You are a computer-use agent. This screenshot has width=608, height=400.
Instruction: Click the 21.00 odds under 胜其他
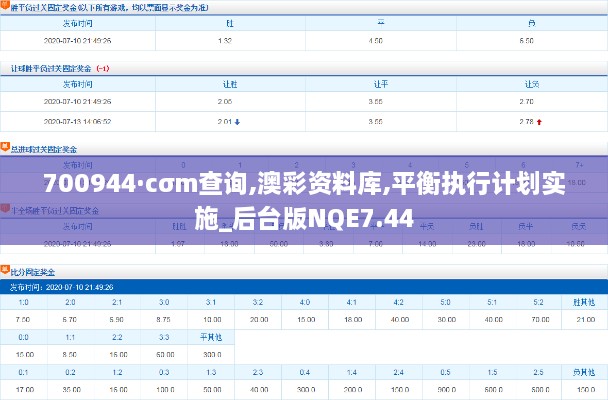point(586,320)
